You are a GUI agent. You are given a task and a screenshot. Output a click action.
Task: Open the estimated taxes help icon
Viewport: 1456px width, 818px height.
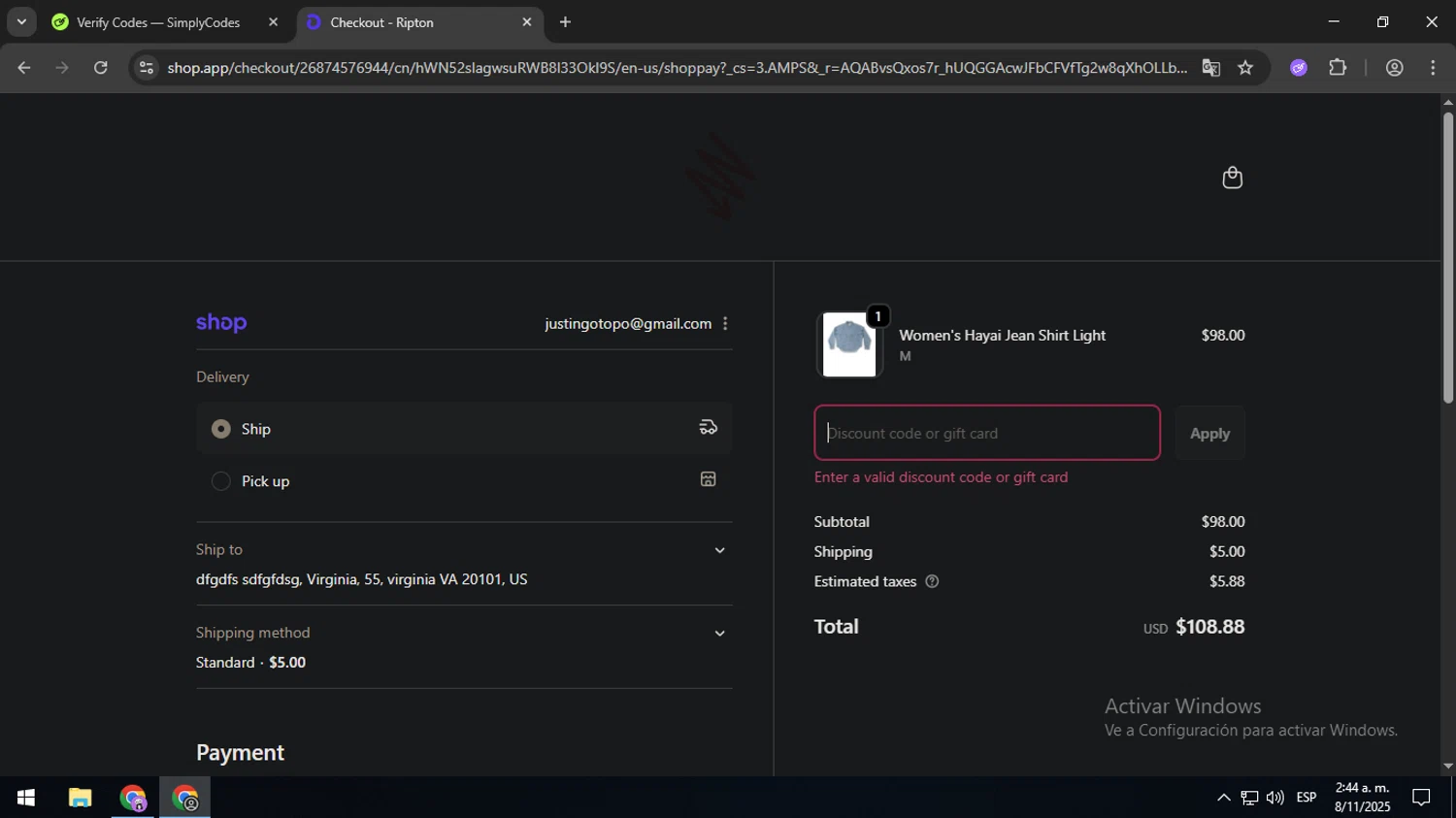pyautogui.click(x=932, y=581)
